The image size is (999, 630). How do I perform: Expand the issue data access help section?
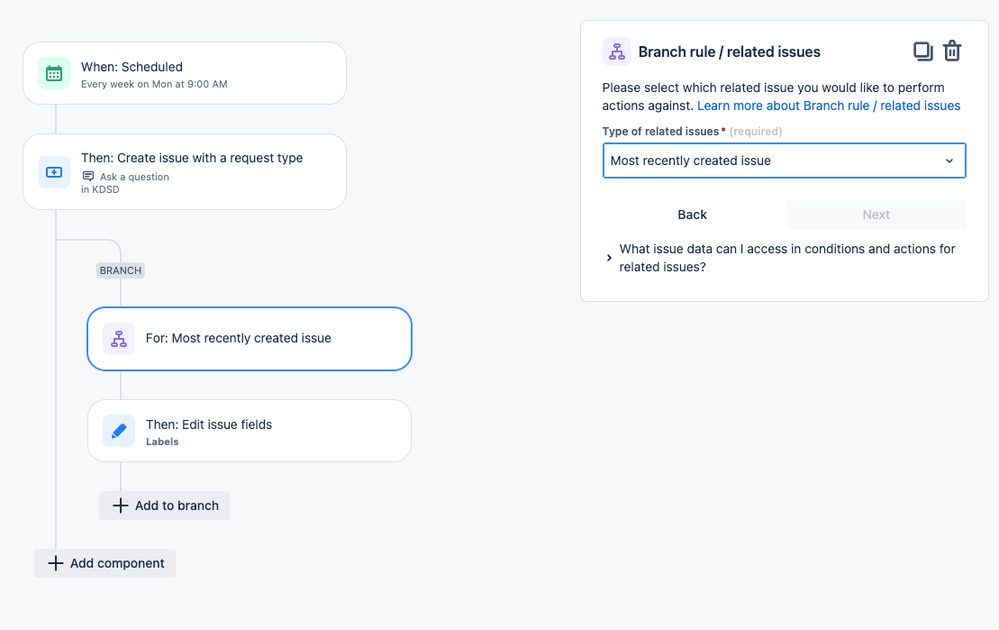click(x=609, y=258)
